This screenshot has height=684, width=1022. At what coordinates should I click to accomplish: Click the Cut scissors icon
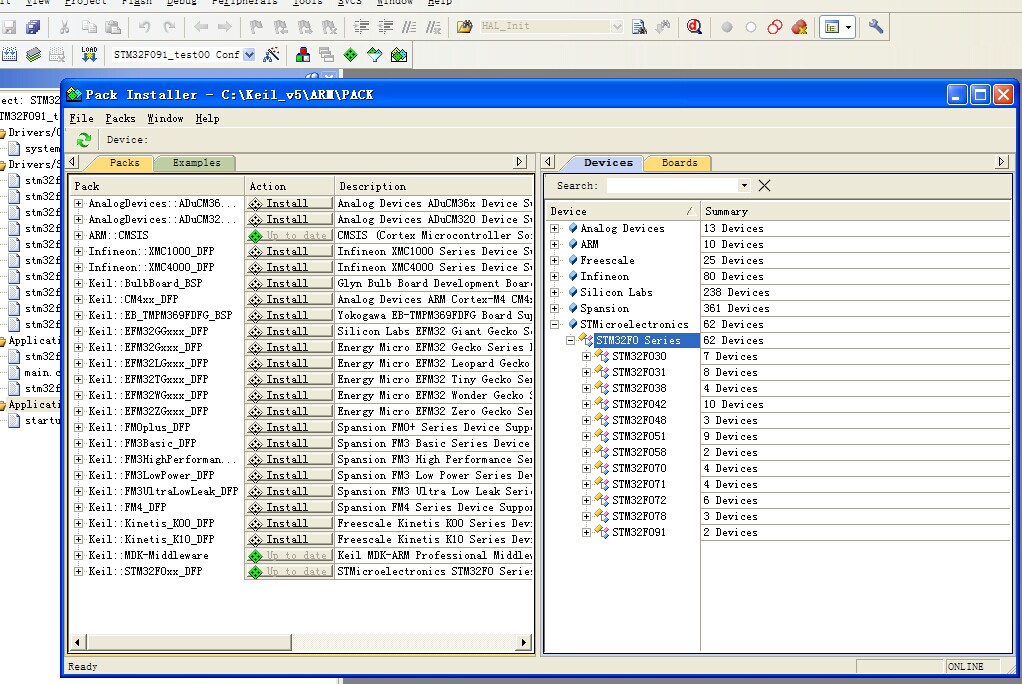(64, 27)
